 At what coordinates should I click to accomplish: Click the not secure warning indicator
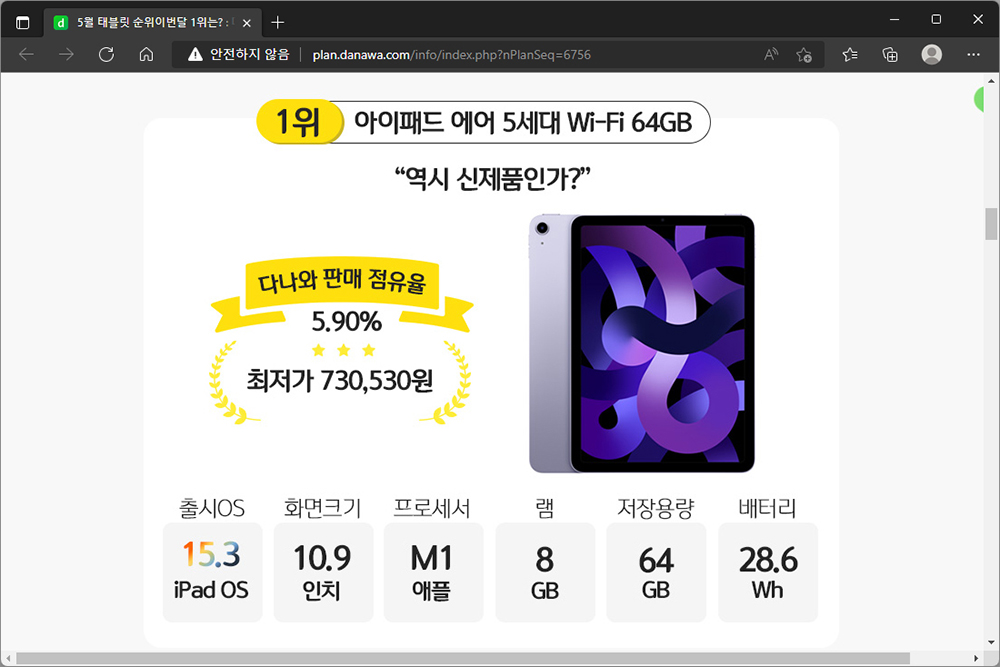click(239, 55)
